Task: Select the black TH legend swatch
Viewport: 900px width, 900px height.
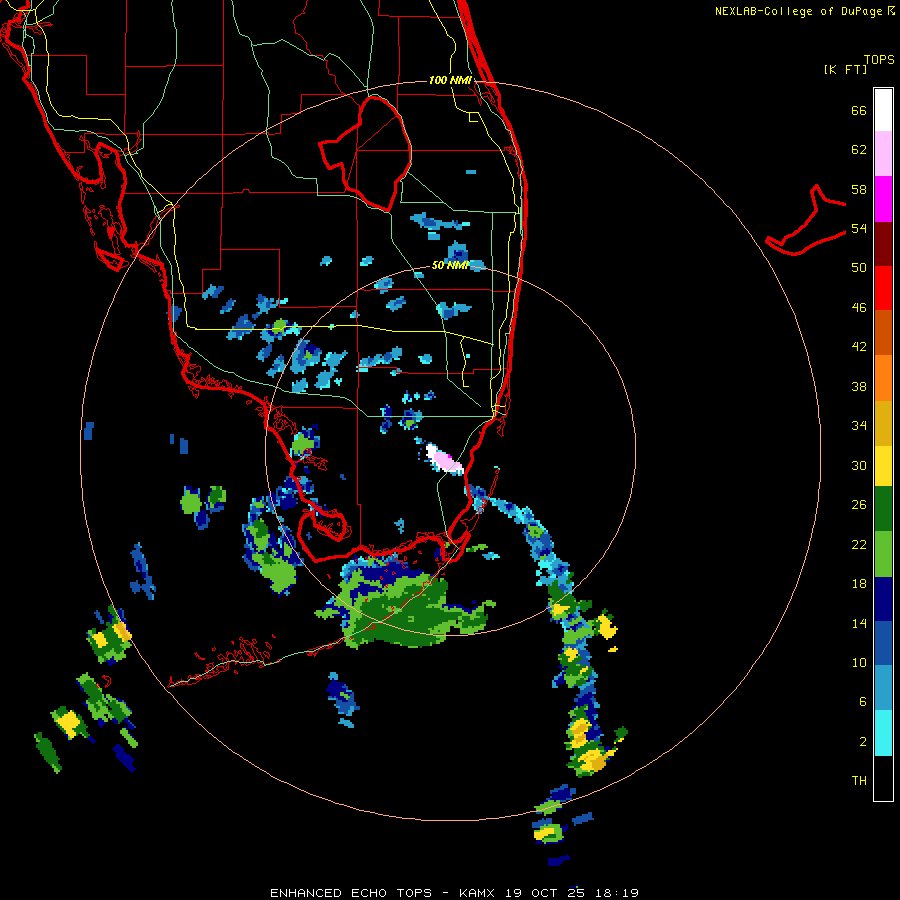Action: click(883, 778)
